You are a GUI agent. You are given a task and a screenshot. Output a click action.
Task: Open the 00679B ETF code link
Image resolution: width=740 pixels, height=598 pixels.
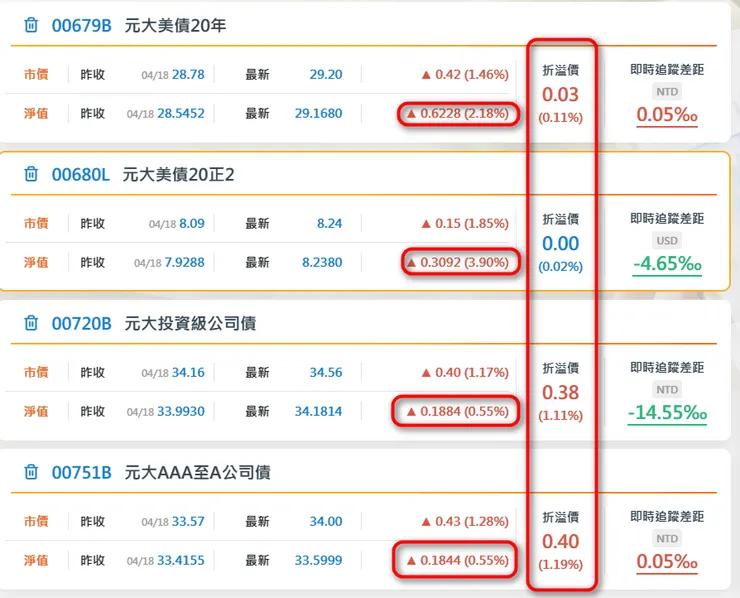(82, 25)
